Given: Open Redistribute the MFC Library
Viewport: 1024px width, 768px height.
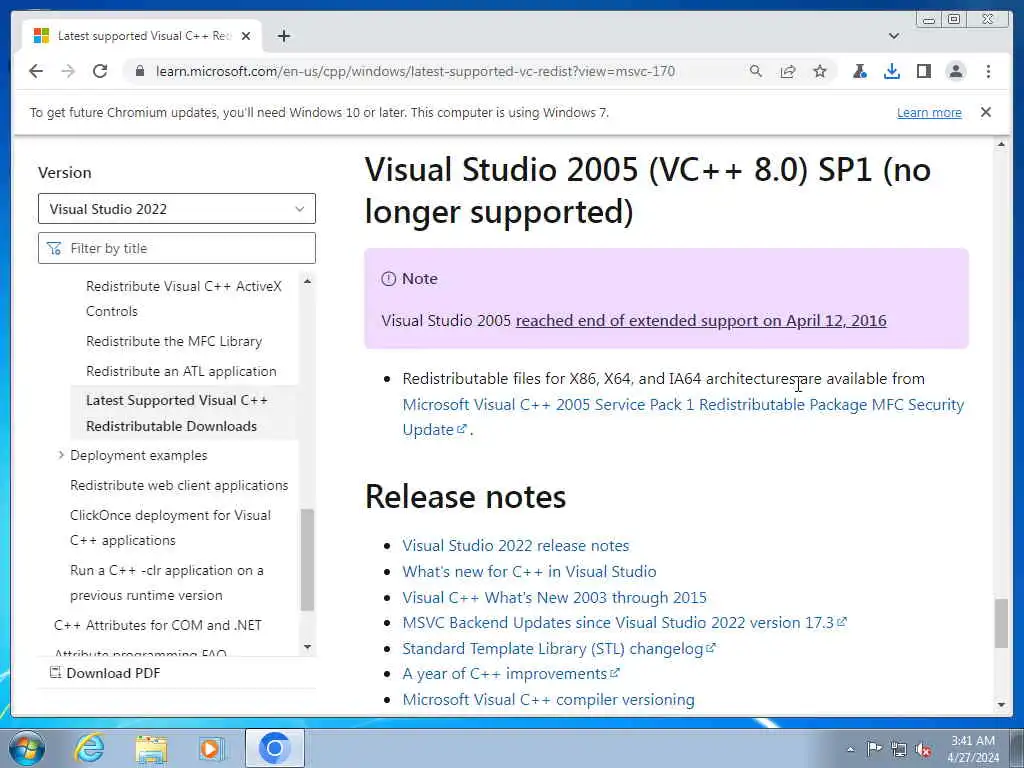Looking at the screenshot, I should [x=174, y=341].
